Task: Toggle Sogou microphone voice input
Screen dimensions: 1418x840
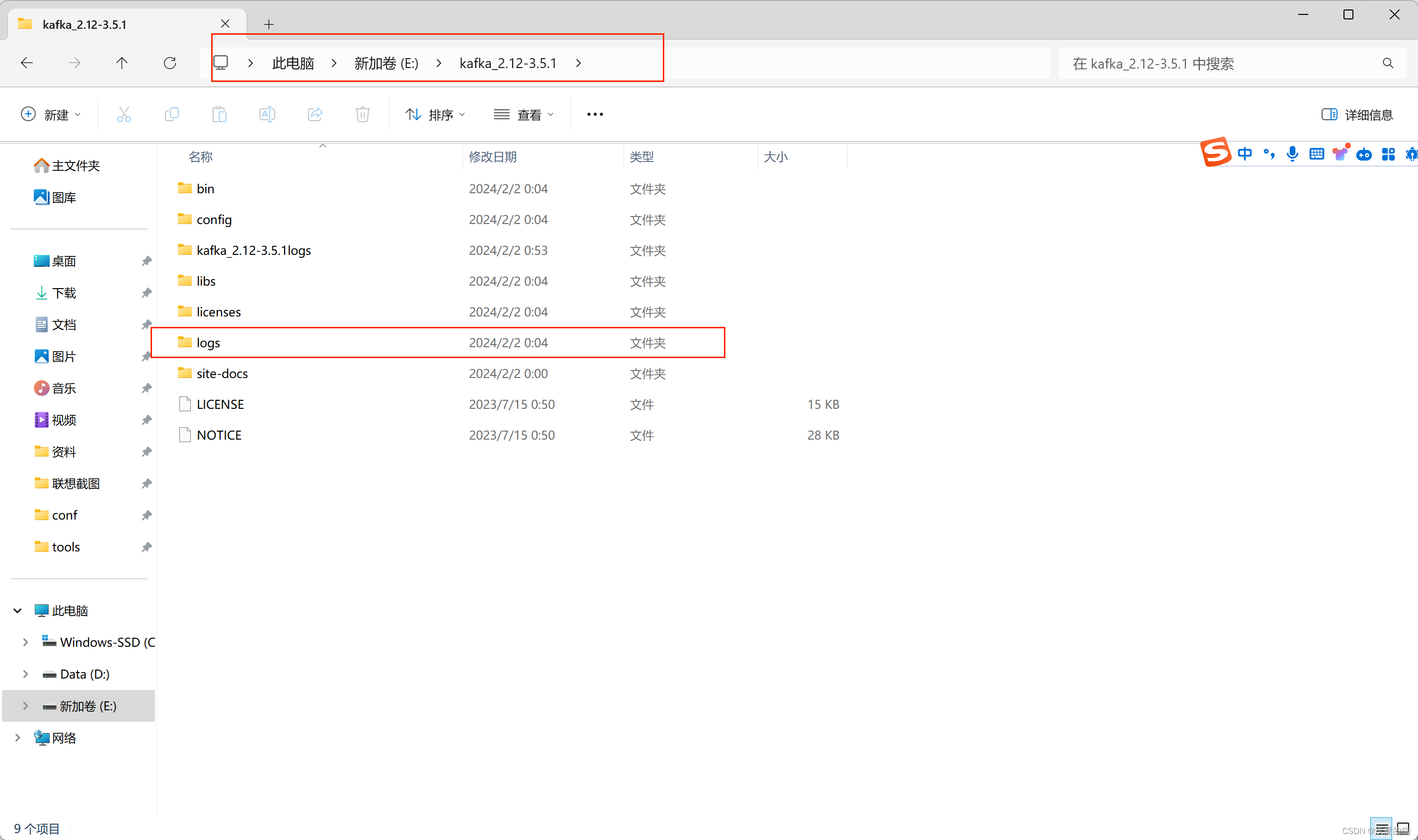Action: tap(1292, 154)
